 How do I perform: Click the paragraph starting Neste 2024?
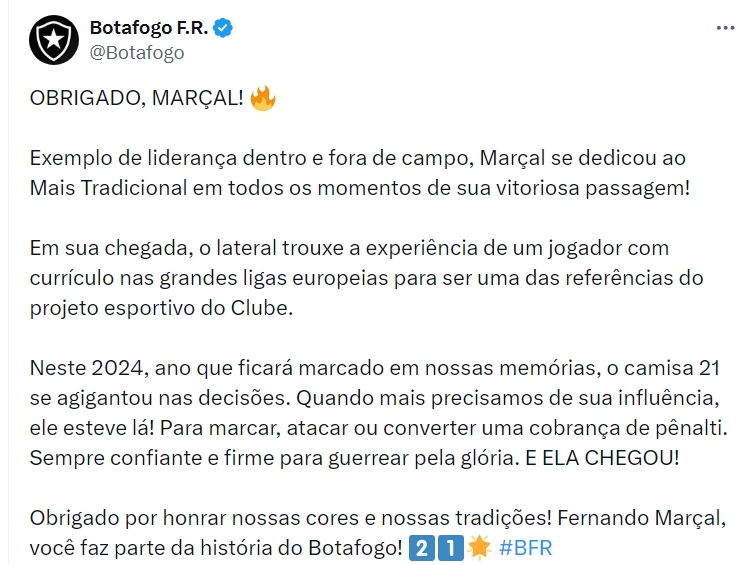pyautogui.click(x=379, y=413)
